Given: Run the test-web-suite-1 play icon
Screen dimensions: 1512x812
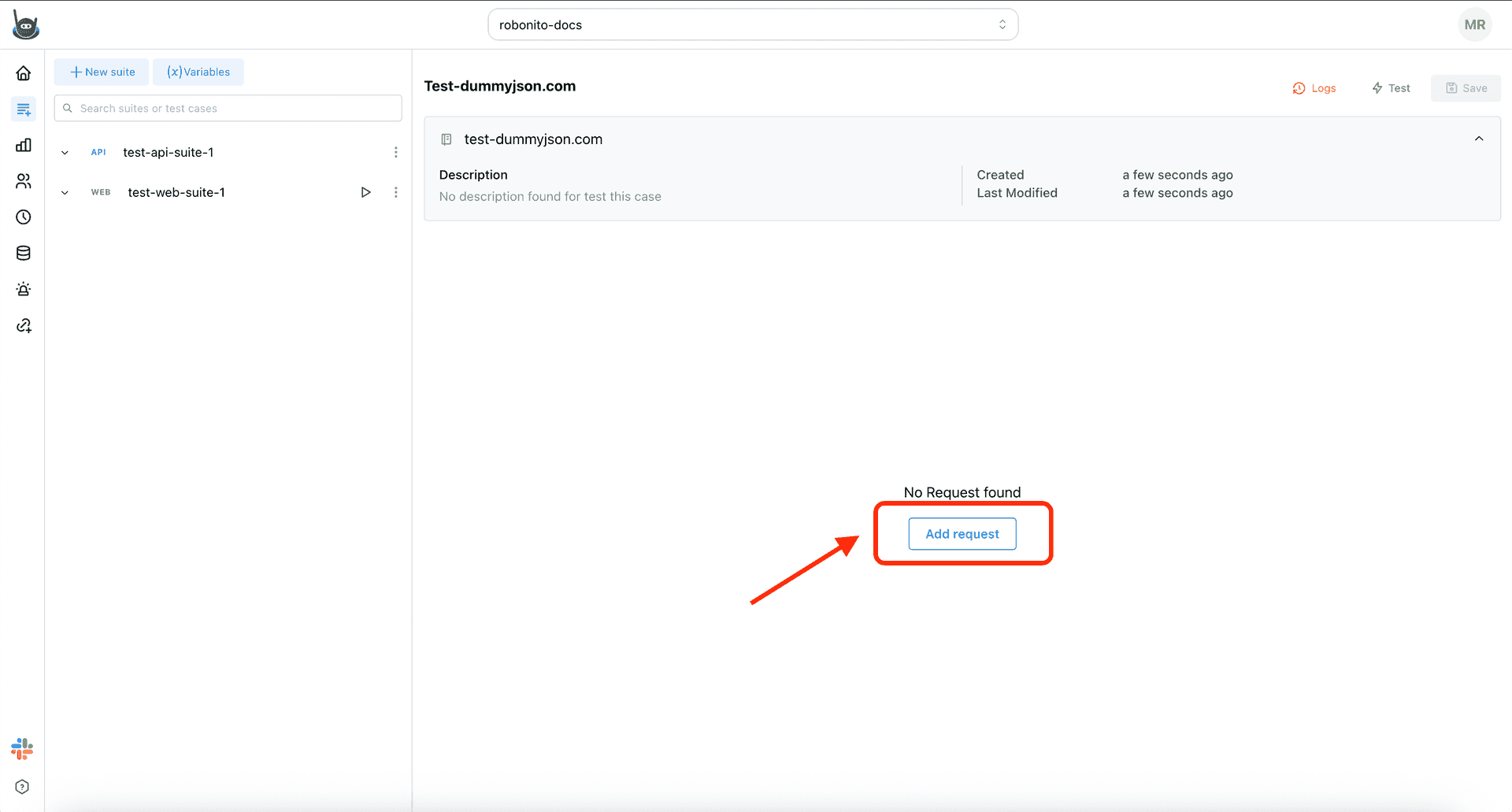Looking at the screenshot, I should click(x=365, y=192).
